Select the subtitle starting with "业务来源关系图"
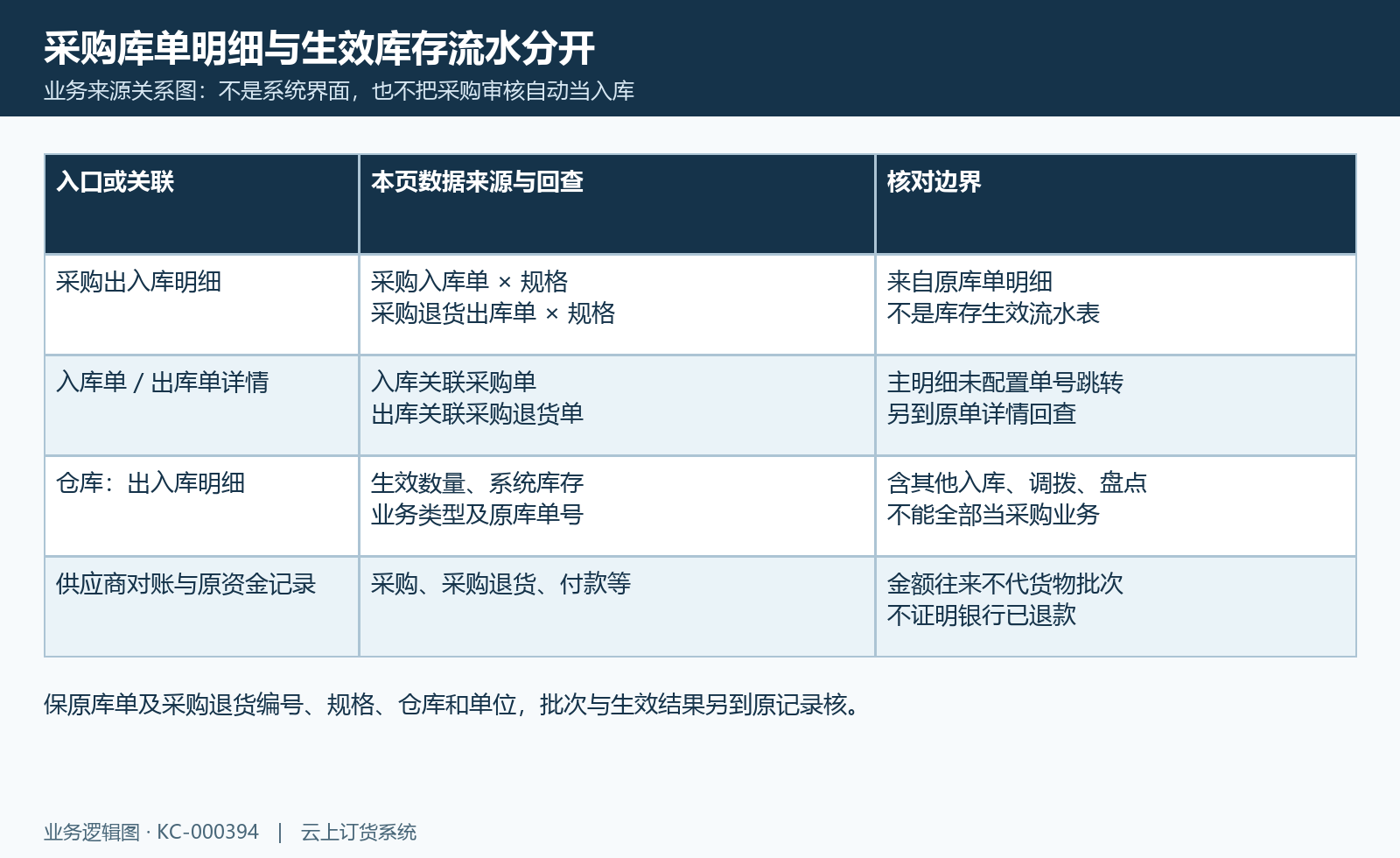Viewport: 1400px width, 858px height. coord(339,91)
